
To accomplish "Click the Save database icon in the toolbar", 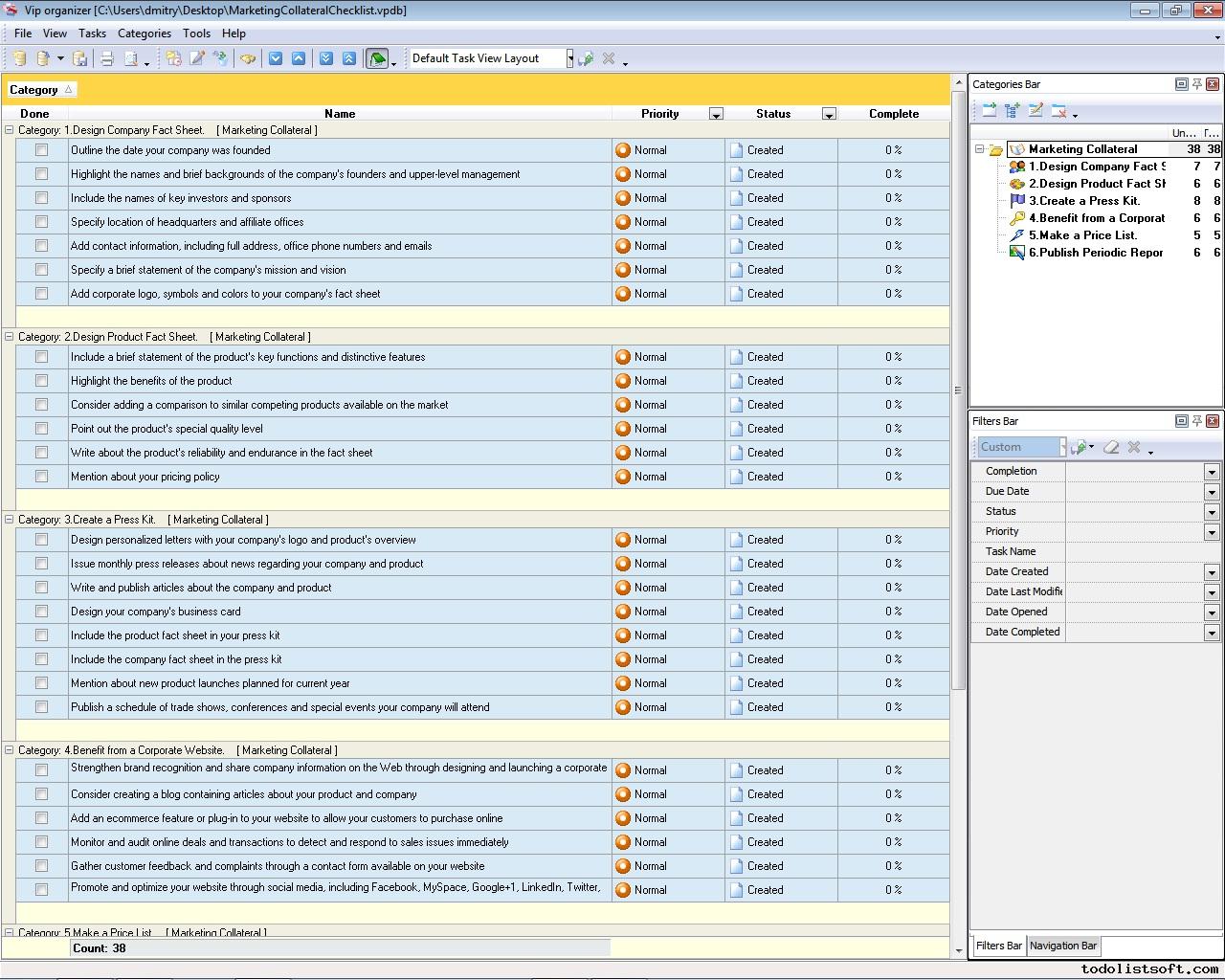I will [80, 58].
